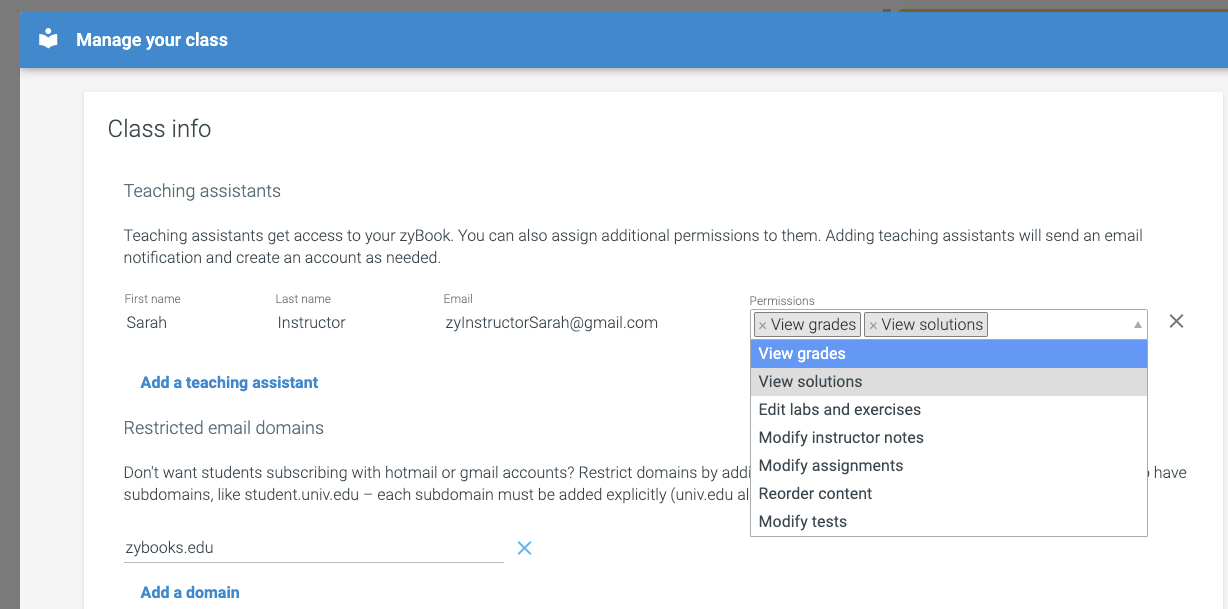
Task: Remove the View solutions permission tag
Action: coord(873,325)
